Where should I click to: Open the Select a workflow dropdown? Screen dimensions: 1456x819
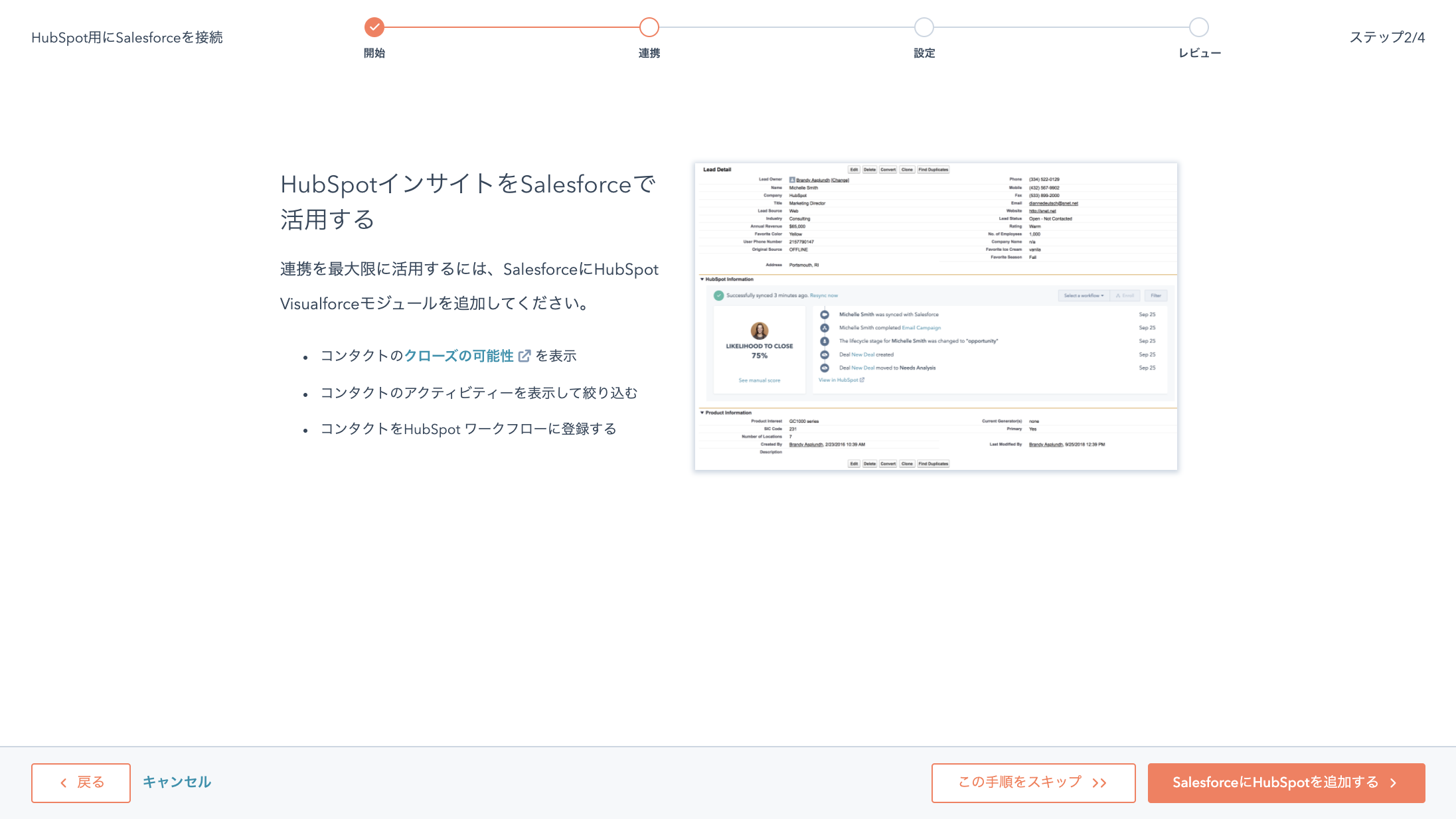coord(1083,295)
